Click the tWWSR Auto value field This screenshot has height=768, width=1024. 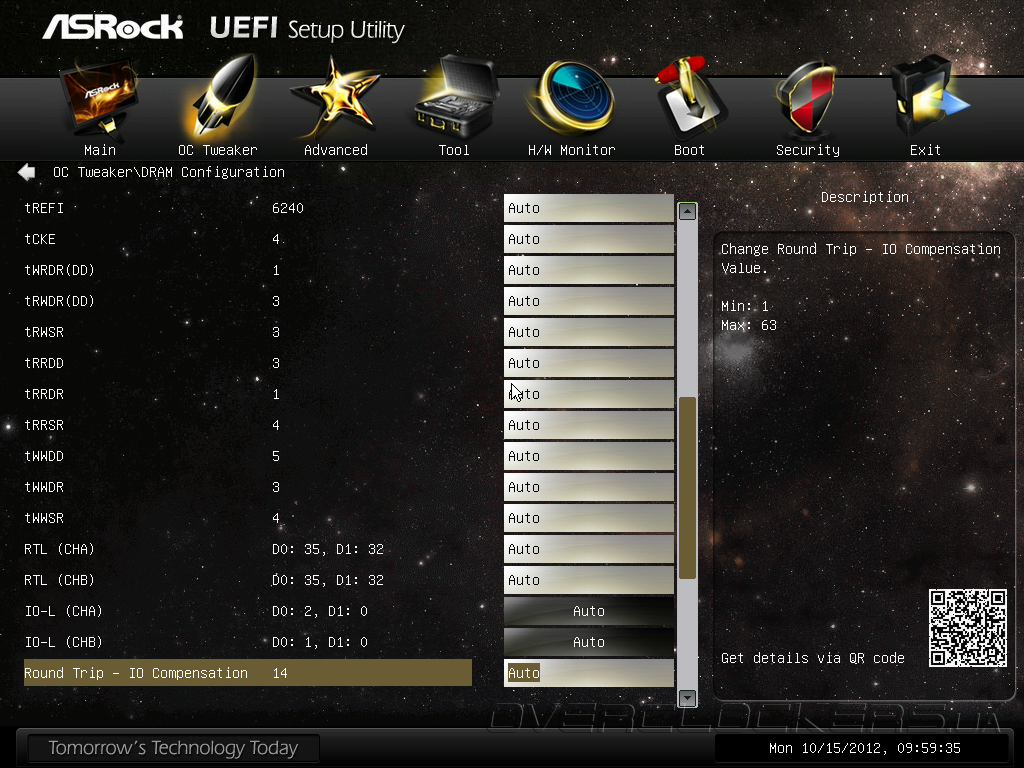(588, 519)
